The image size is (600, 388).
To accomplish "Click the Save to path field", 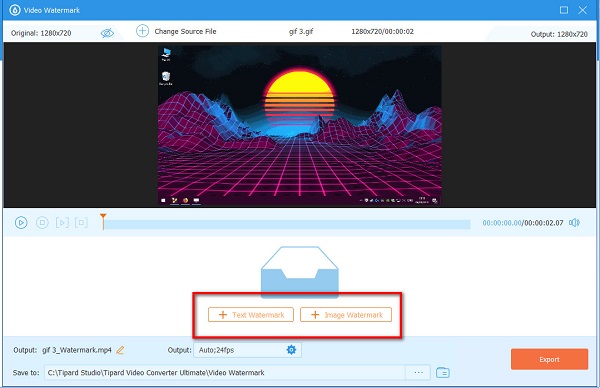I will tap(225, 372).
